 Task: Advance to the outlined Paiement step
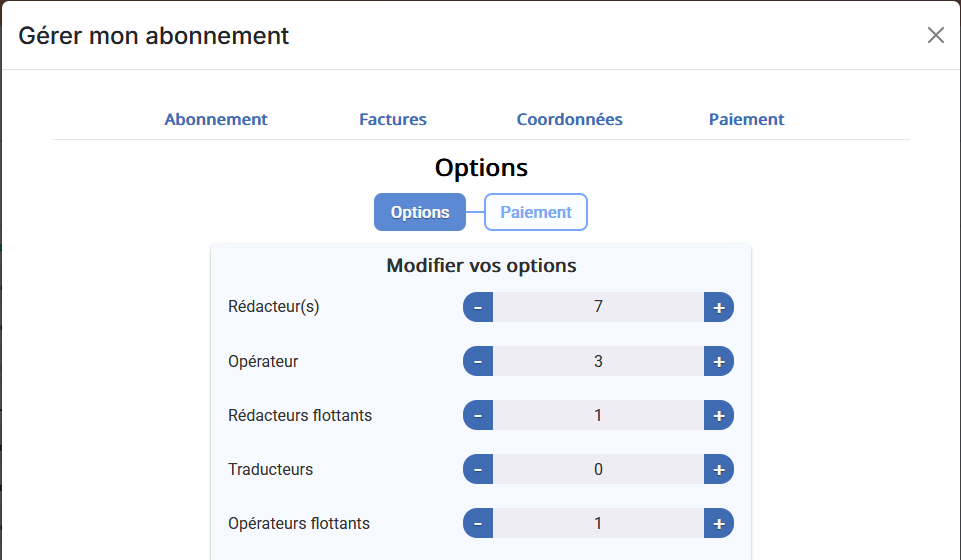(x=536, y=212)
